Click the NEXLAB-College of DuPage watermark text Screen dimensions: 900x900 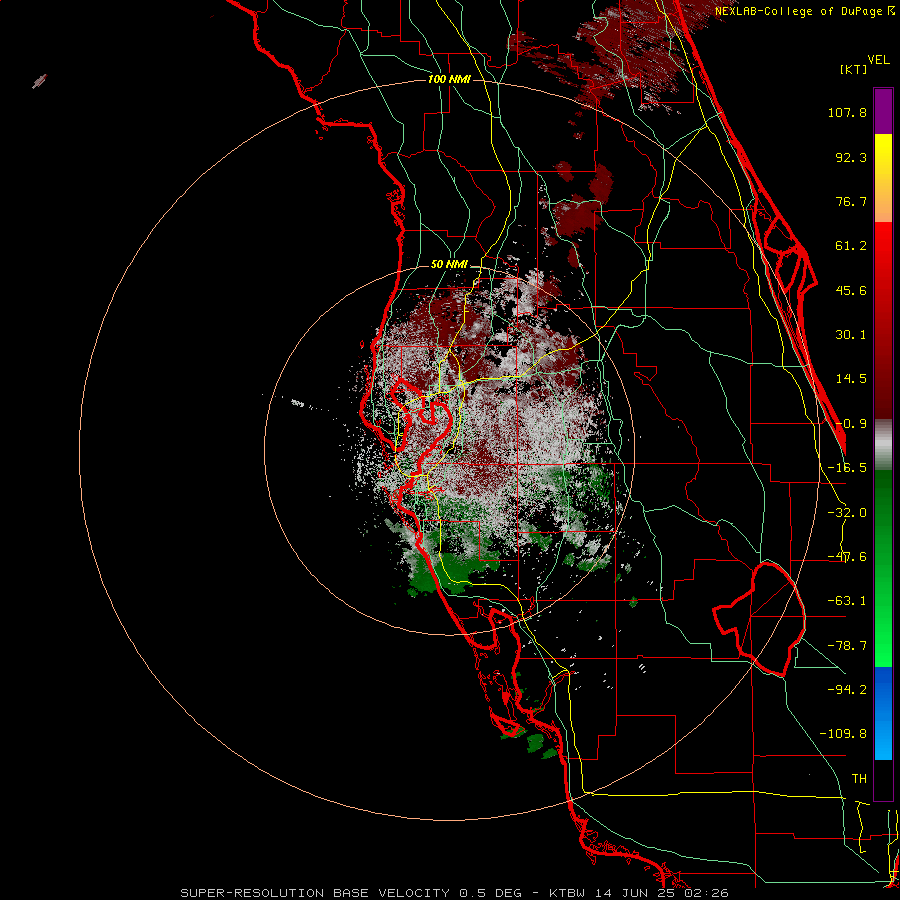(x=804, y=11)
